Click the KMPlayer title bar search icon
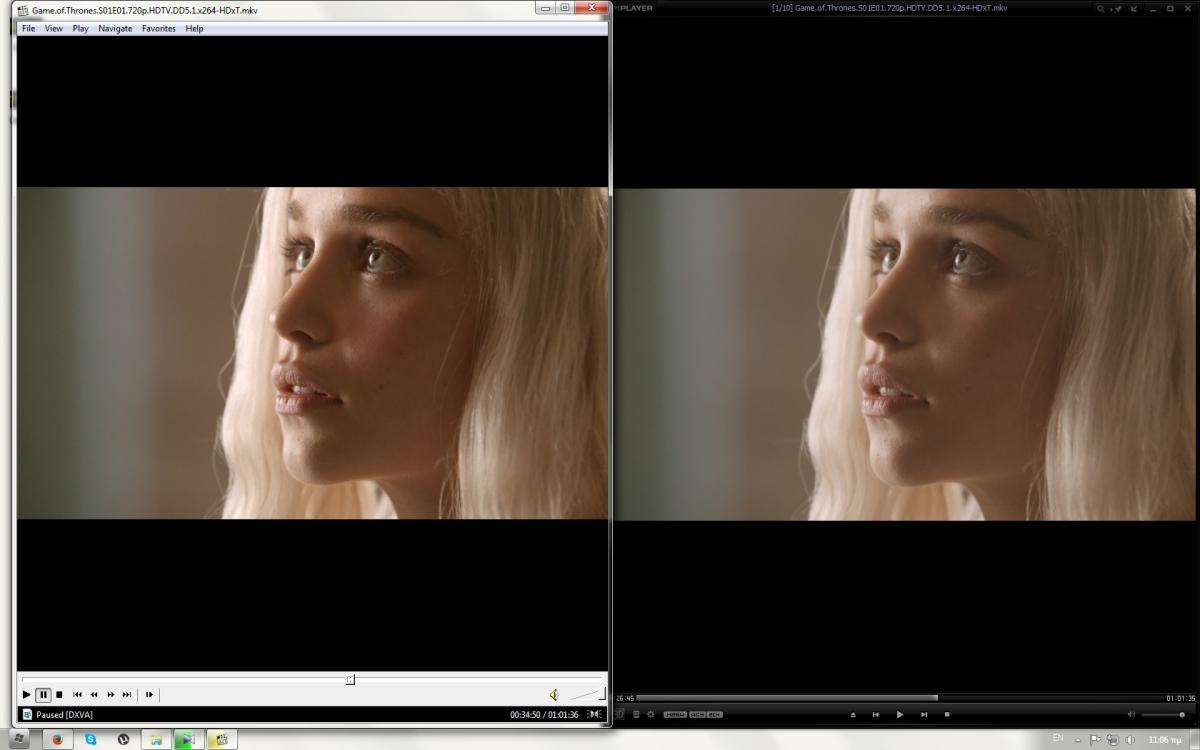This screenshot has height=750, width=1200. click(1101, 8)
